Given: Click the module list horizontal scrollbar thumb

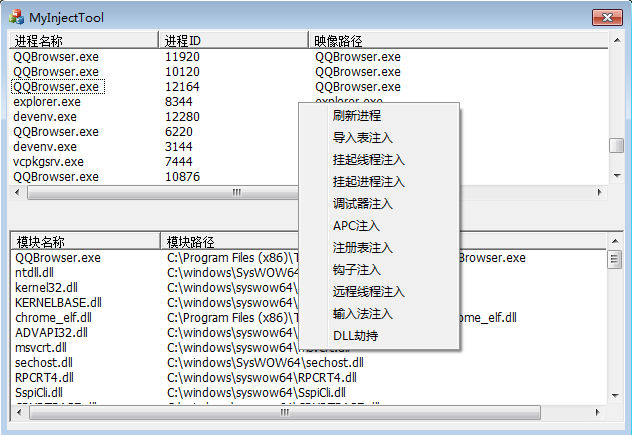Looking at the screenshot, I should pyautogui.click(x=285, y=412).
